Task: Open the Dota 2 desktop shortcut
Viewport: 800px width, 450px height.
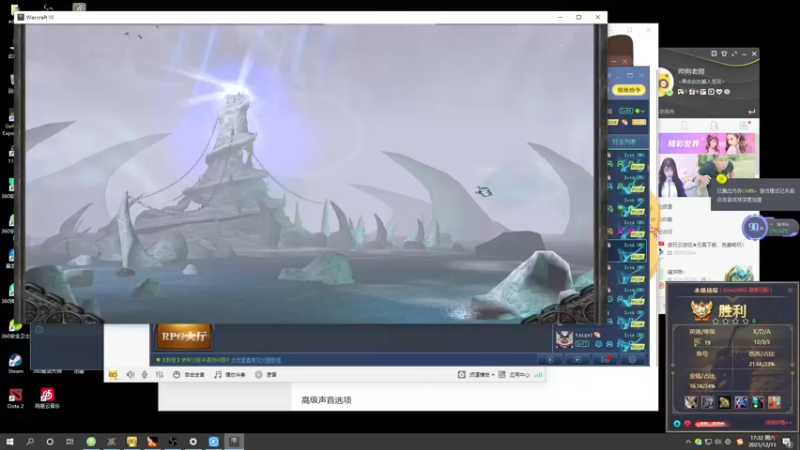Action: [15, 398]
